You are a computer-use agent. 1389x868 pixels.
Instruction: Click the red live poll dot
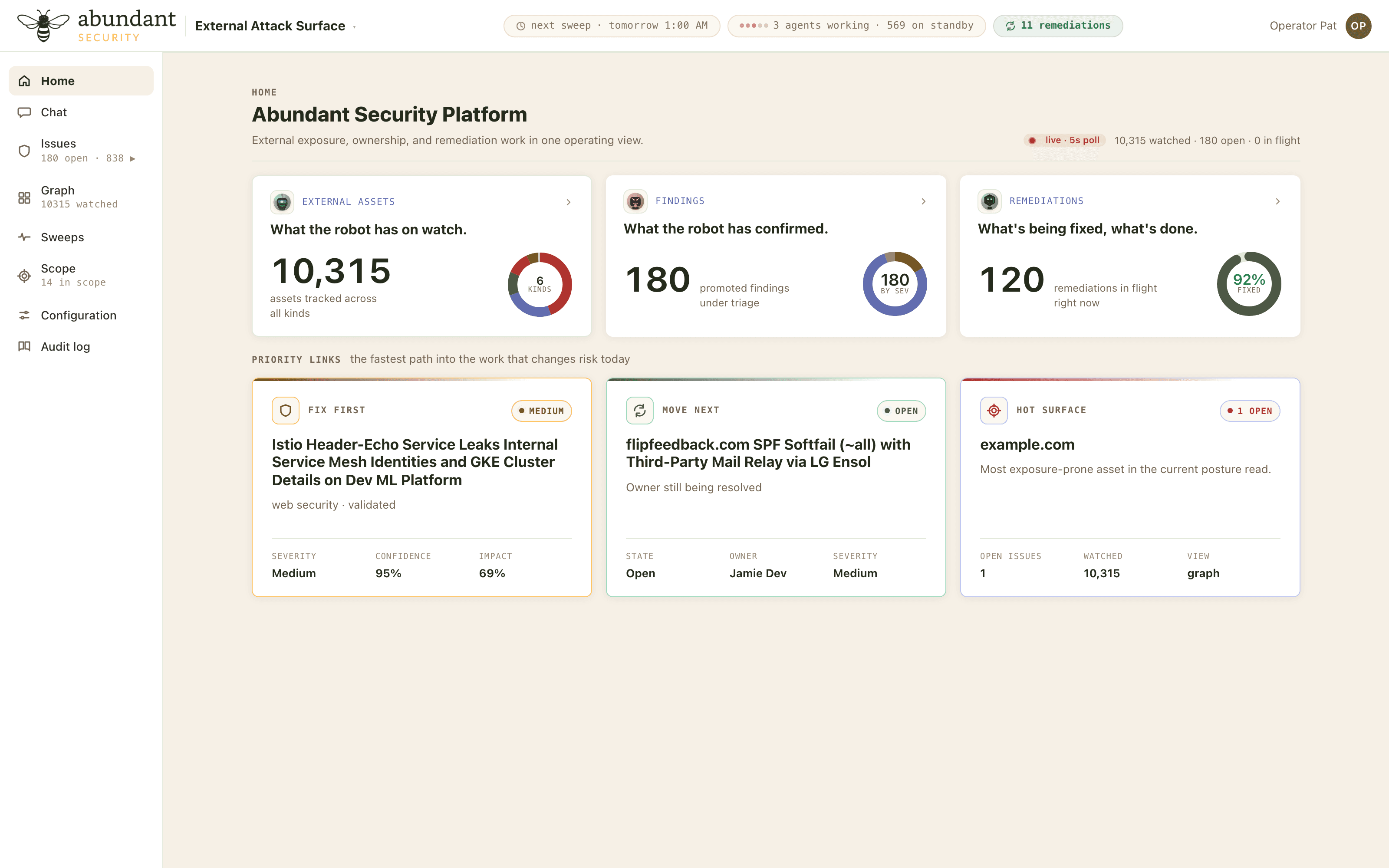coord(1032,141)
